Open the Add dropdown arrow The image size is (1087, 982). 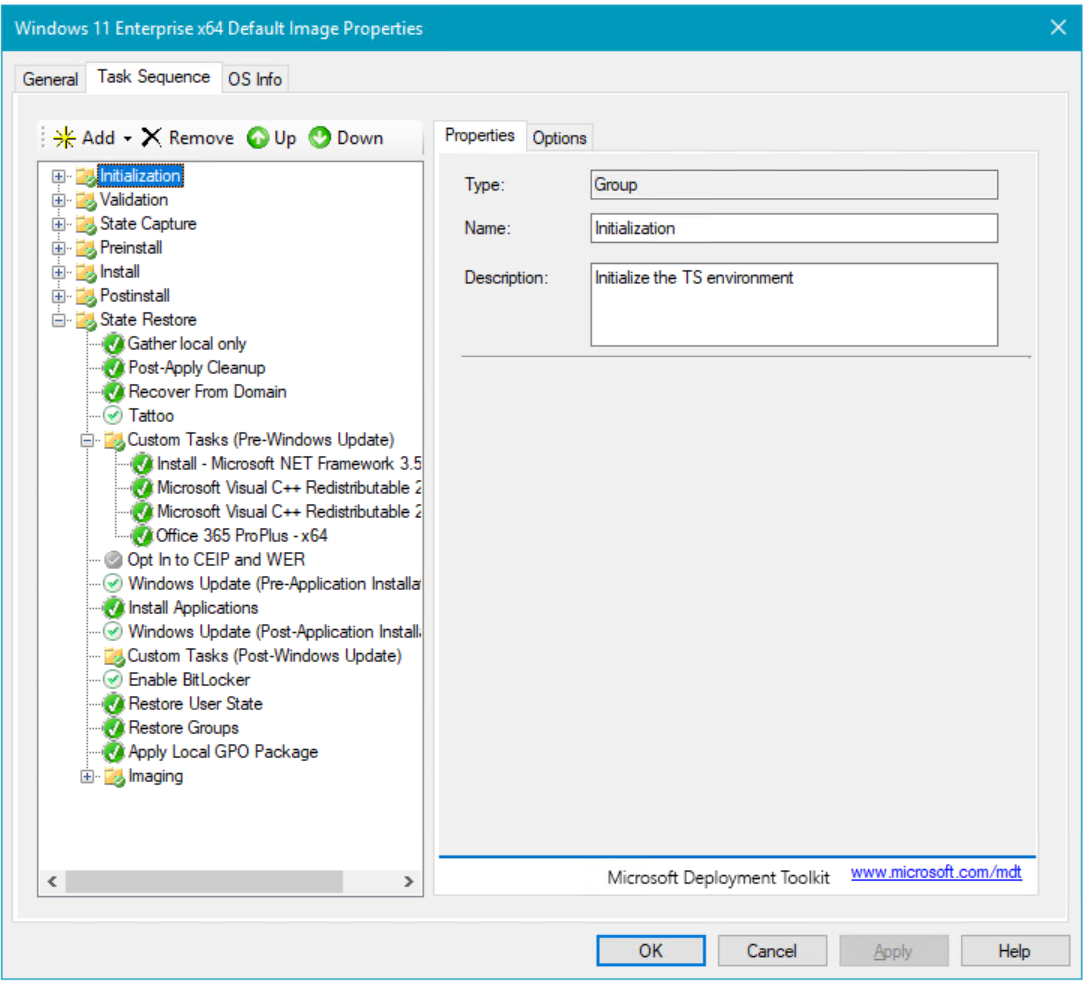(128, 139)
